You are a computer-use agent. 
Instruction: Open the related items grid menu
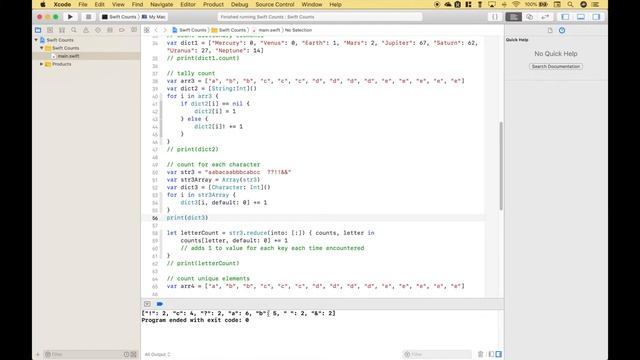[147, 30]
